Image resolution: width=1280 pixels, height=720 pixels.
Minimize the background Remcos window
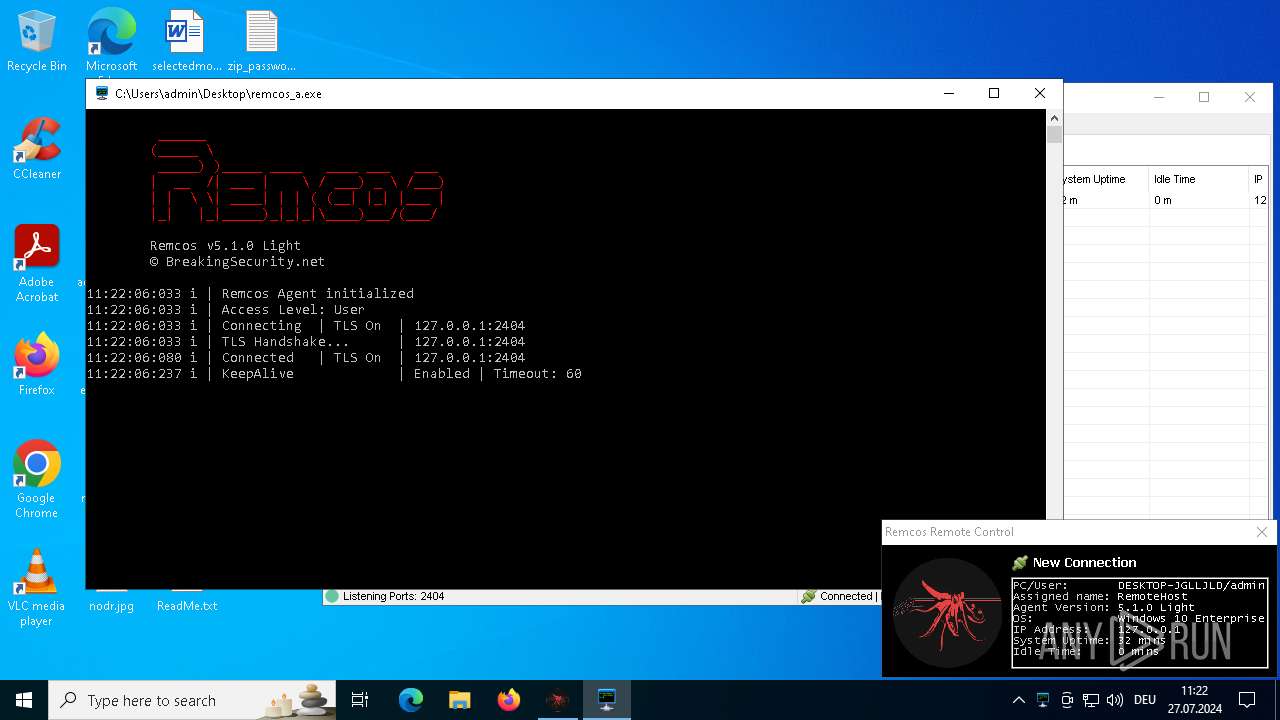(1159, 97)
